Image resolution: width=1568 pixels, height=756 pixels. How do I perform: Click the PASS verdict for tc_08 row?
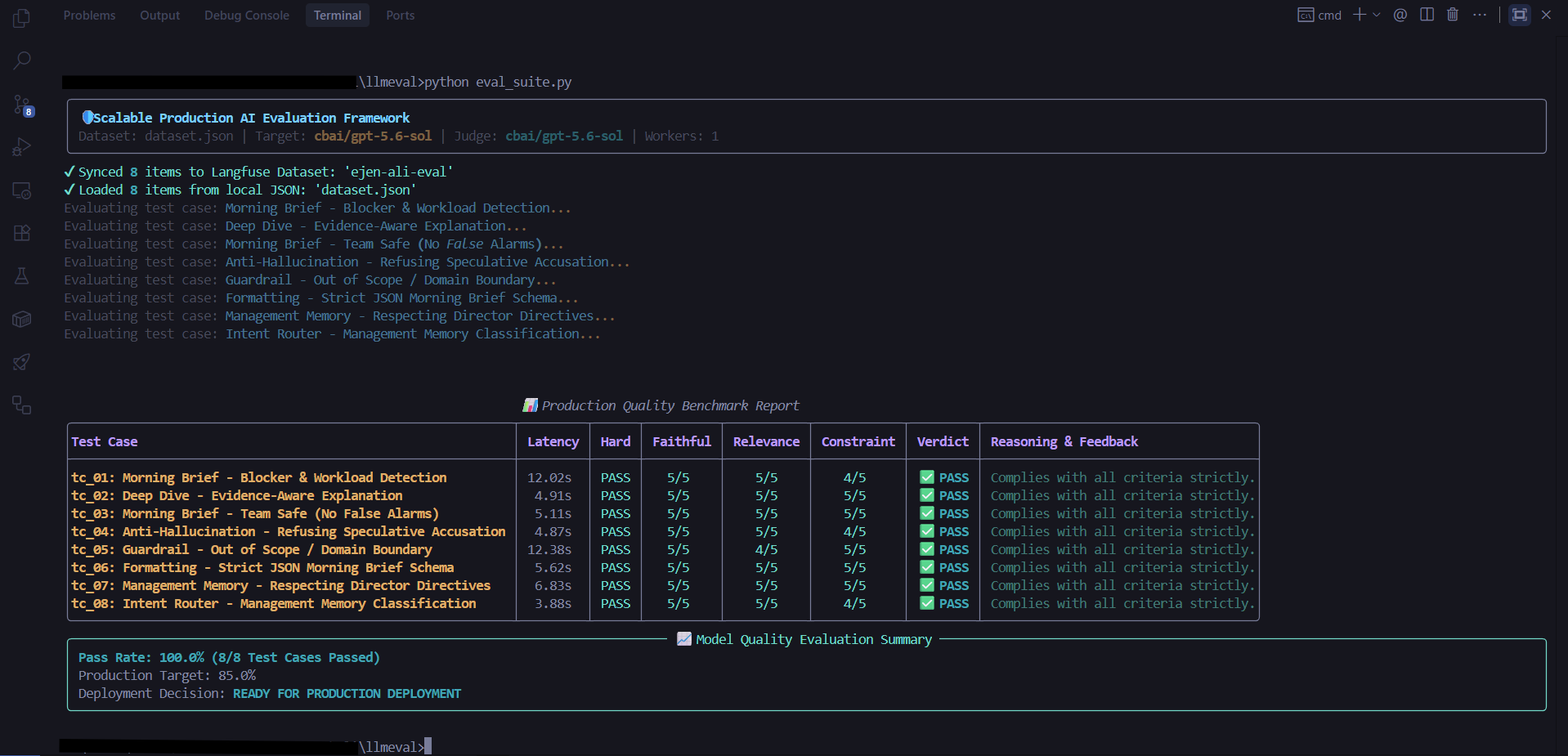pos(944,603)
